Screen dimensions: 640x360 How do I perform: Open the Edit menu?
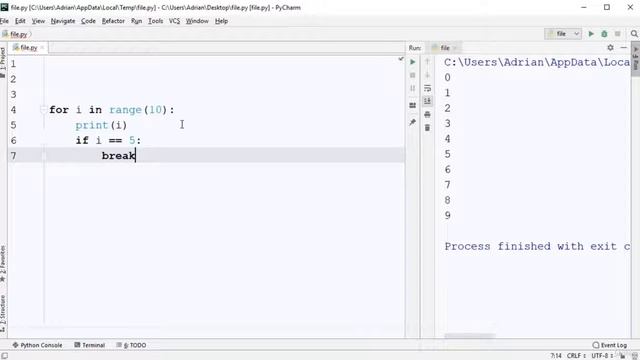[20, 21]
